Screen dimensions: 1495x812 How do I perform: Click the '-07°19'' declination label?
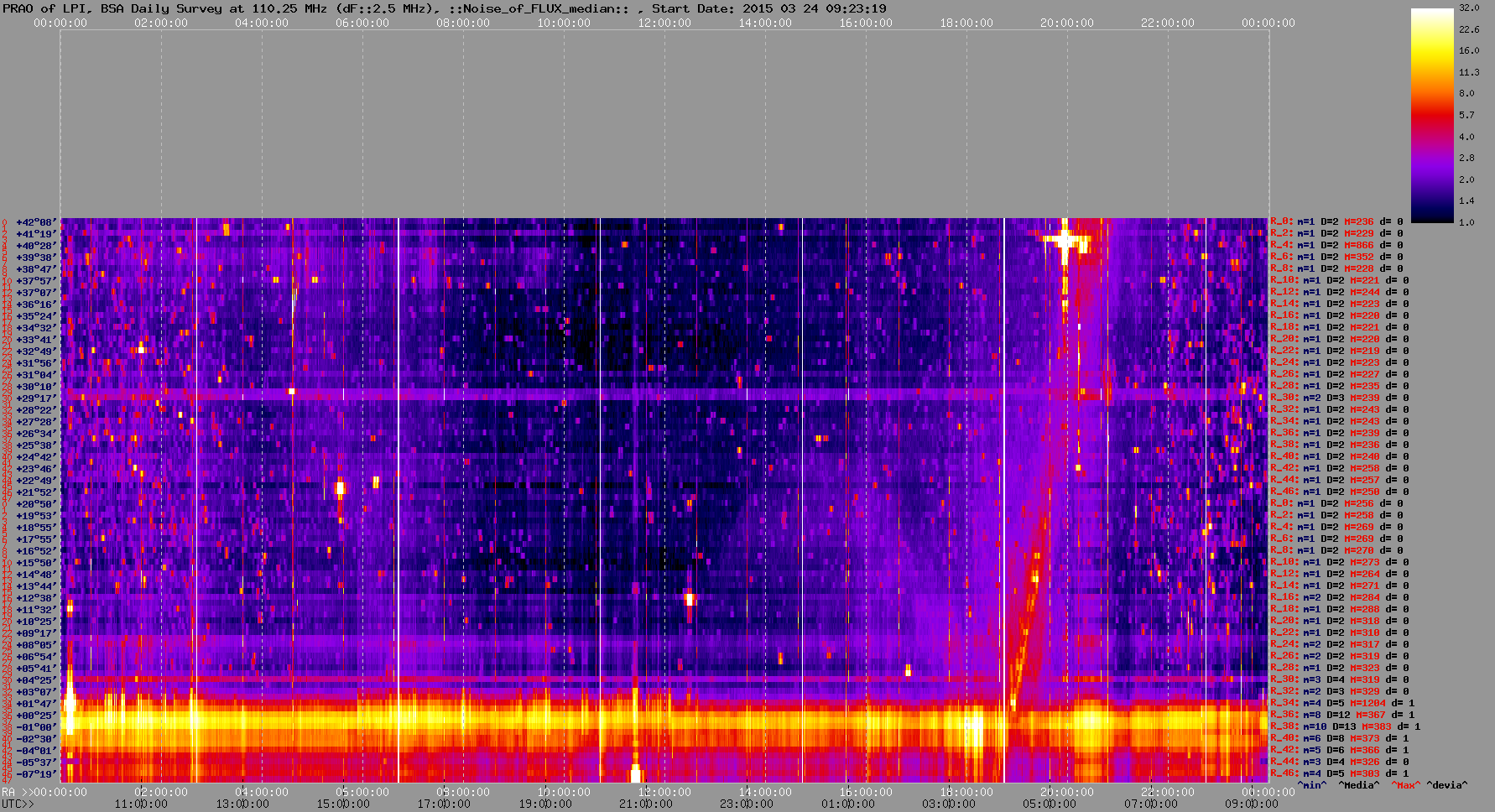(36, 774)
